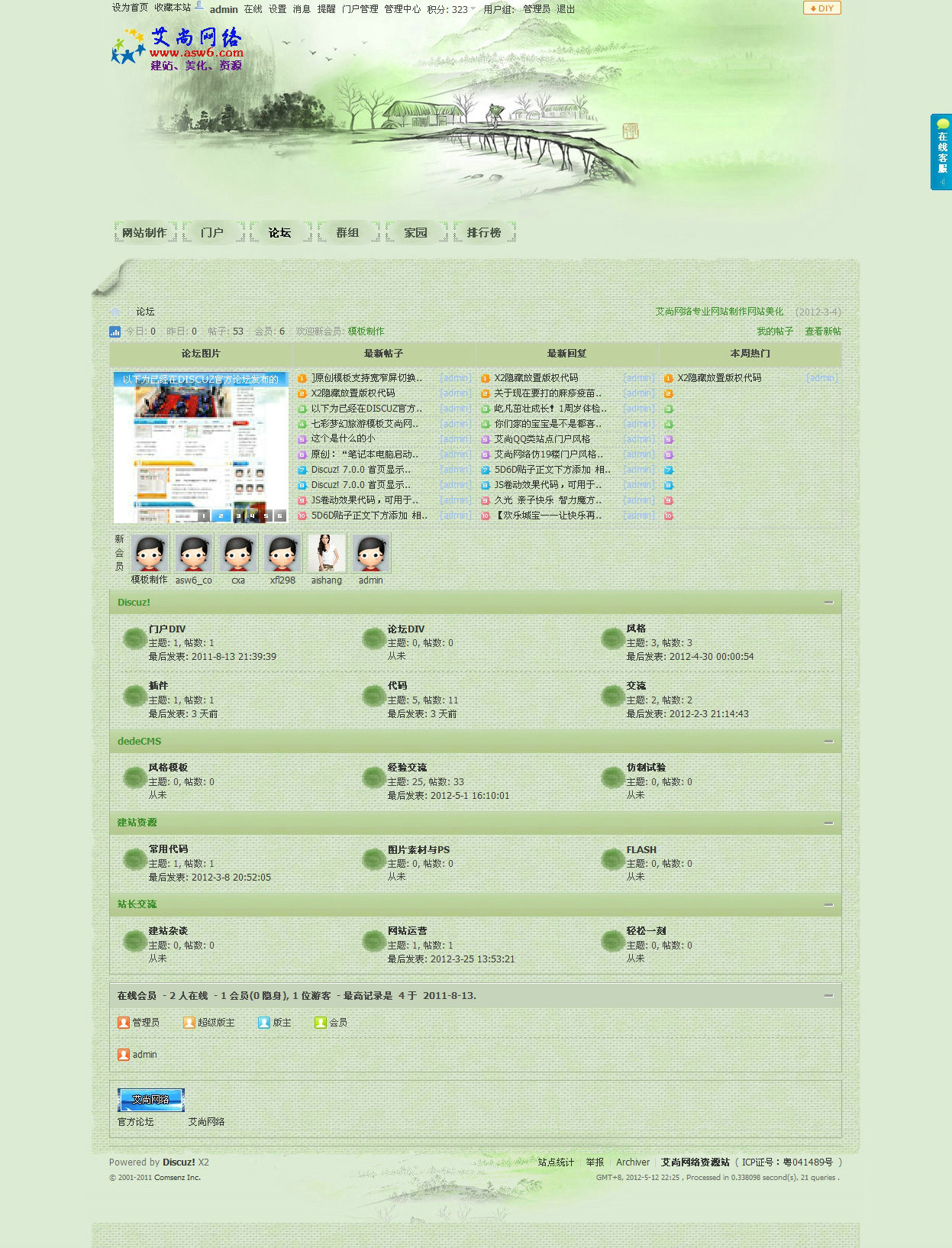The width and height of the screenshot is (952, 1248).
Task: Click the 收藏本站 link
Action: tap(173, 8)
